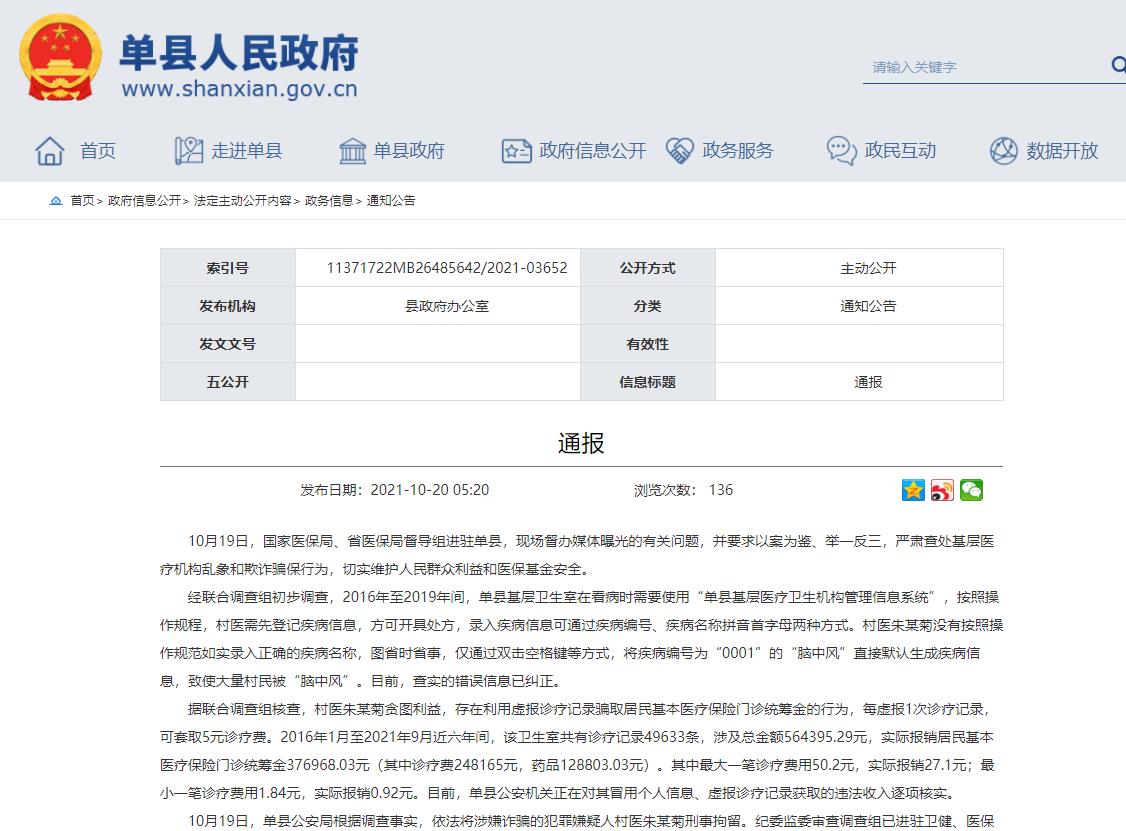Click the national emblem logo
The image size is (1126, 831).
tap(61, 59)
